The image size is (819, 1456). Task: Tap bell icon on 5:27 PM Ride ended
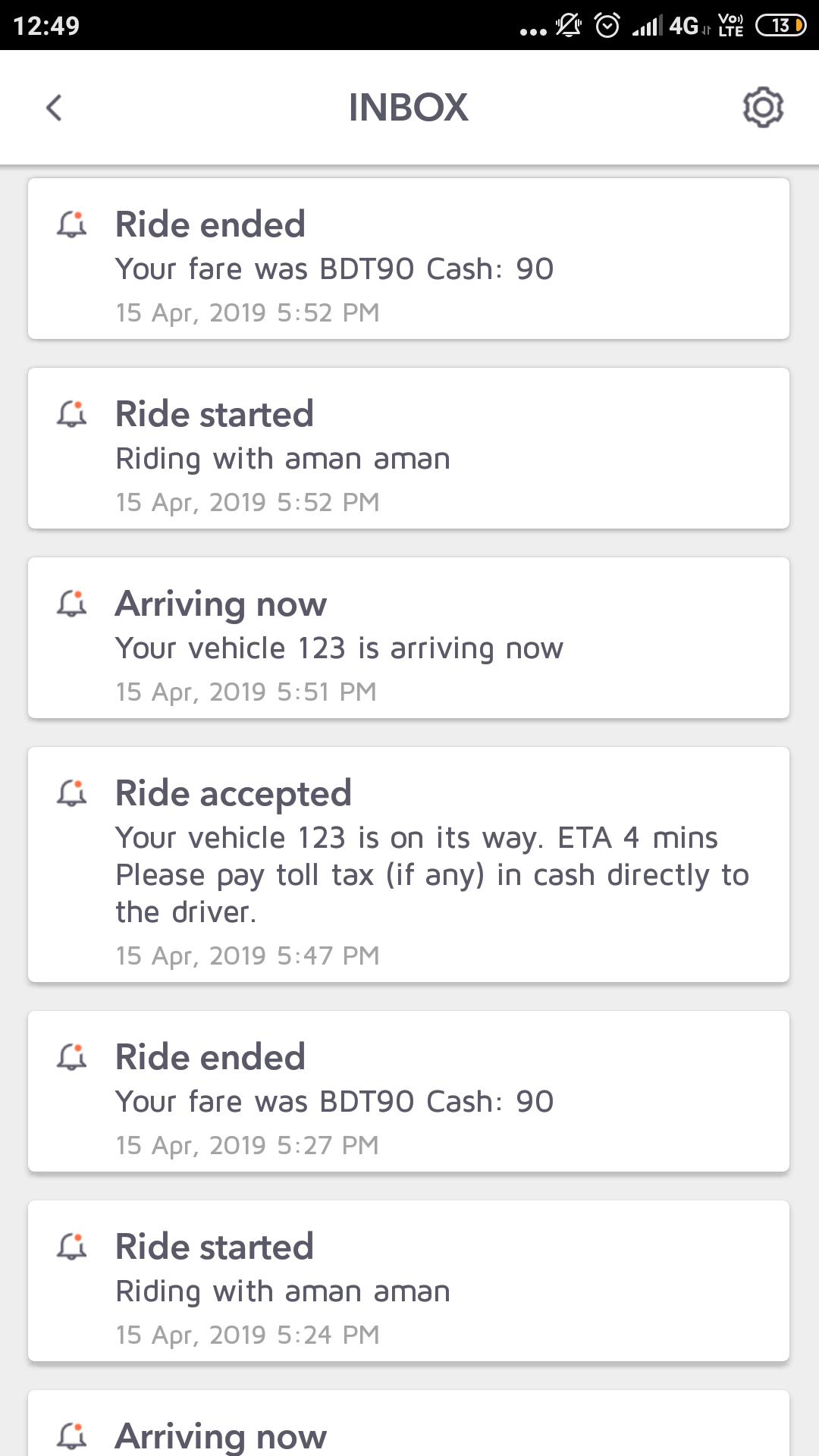pyautogui.click(x=72, y=1057)
